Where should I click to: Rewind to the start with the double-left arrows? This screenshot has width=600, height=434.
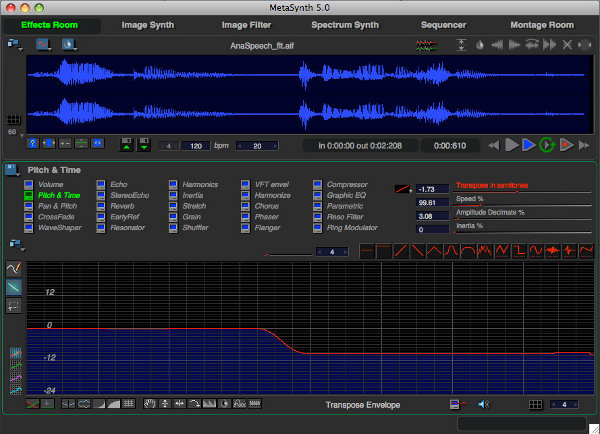pos(494,145)
